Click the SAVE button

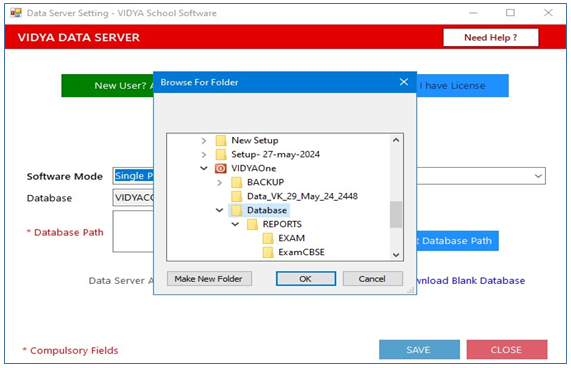coord(419,350)
